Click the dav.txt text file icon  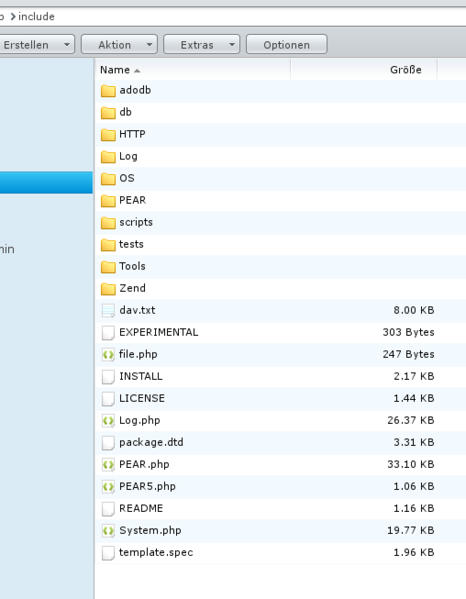coord(108,311)
